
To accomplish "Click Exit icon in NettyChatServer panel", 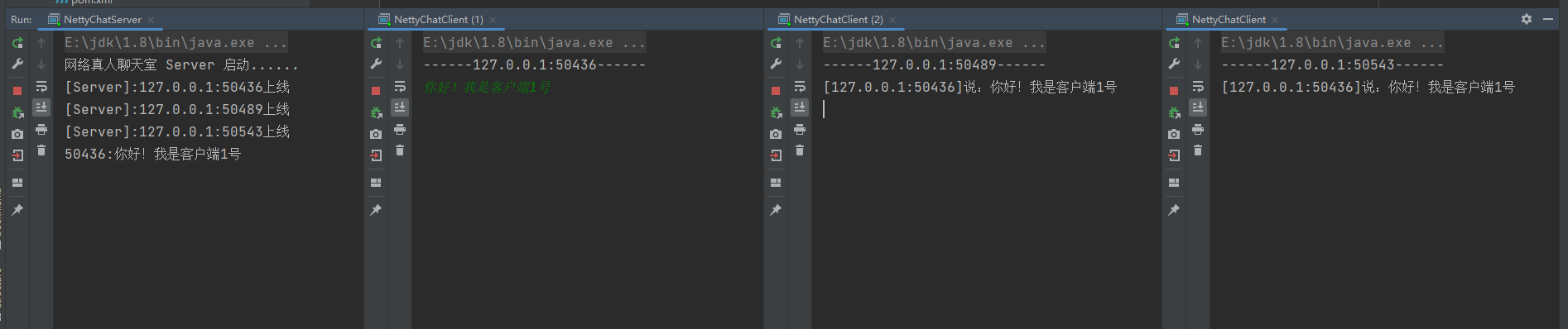I will [x=17, y=155].
